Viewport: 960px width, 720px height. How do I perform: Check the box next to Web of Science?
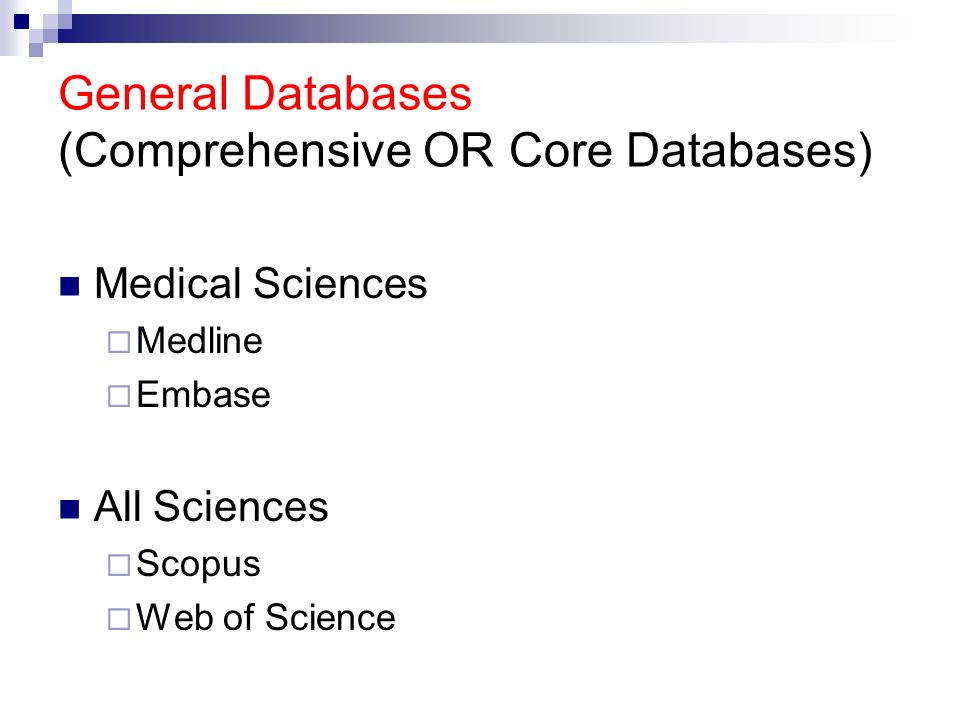[x=119, y=619]
